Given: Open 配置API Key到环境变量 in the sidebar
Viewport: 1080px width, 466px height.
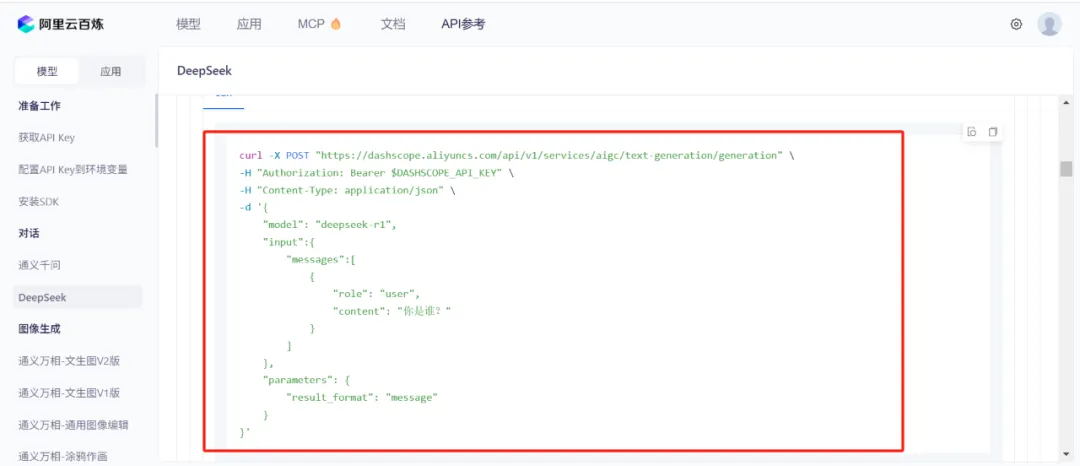Looking at the screenshot, I should (72, 169).
